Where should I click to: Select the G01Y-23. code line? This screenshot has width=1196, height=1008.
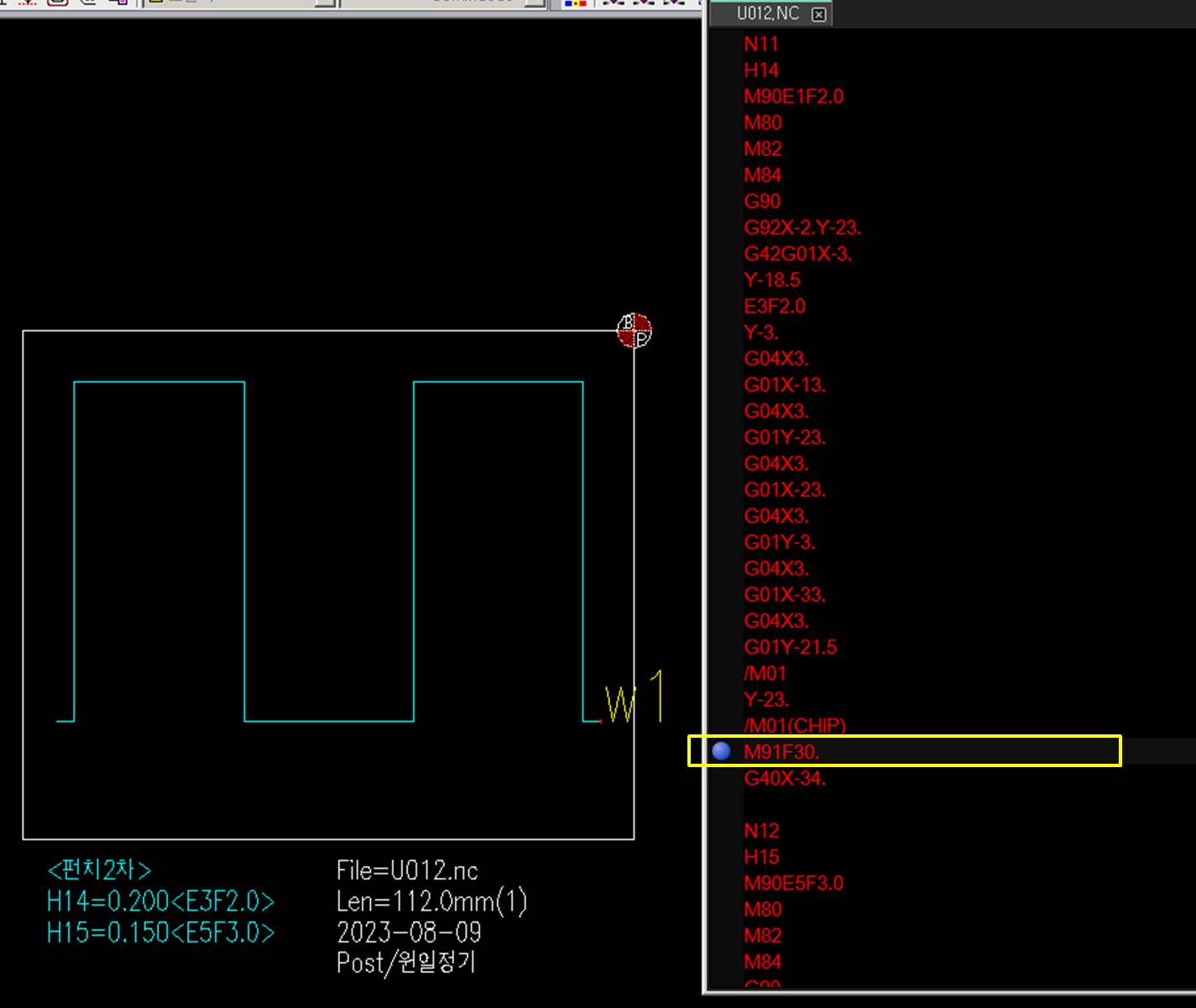(x=785, y=437)
